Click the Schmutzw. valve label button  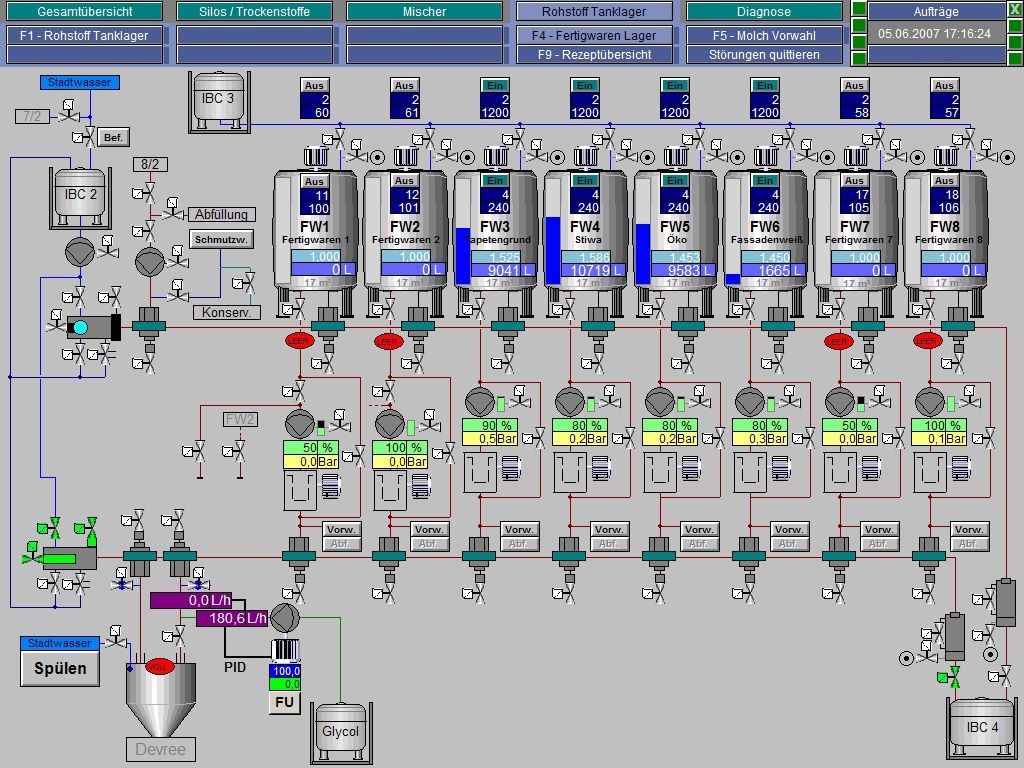pos(220,239)
